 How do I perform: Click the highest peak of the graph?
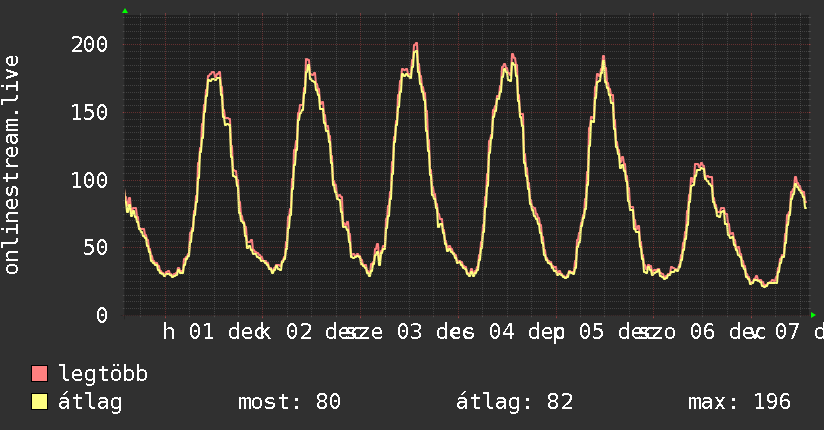click(x=415, y=44)
